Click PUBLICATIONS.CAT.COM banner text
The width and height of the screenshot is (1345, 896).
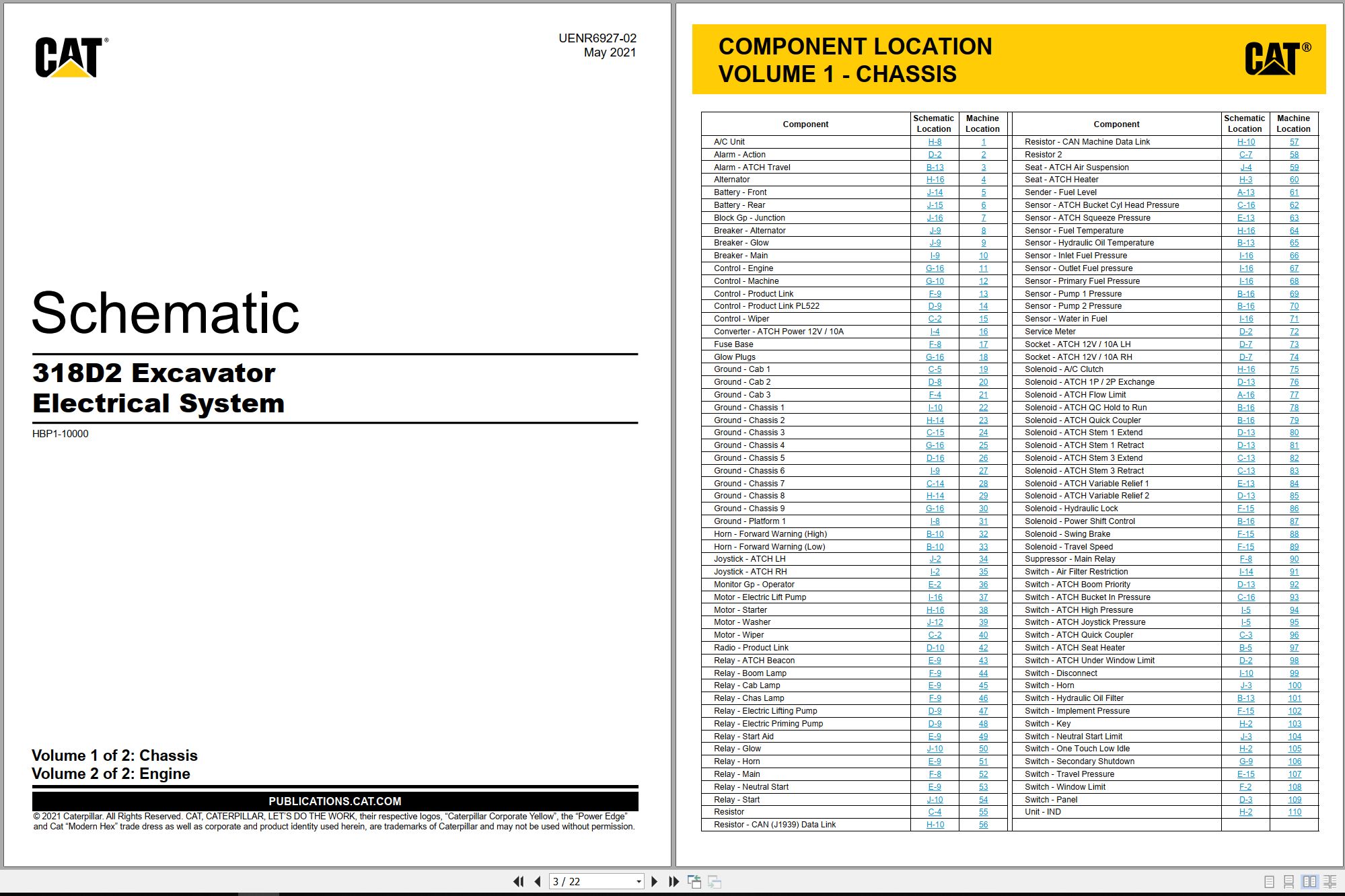click(335, 801)
